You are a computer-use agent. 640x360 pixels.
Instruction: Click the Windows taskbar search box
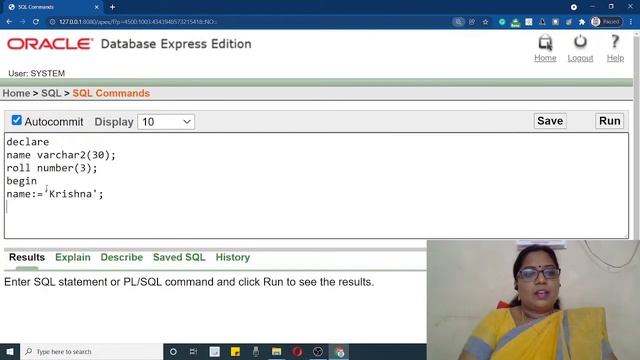pyautogui.click(x=92, y=351)
